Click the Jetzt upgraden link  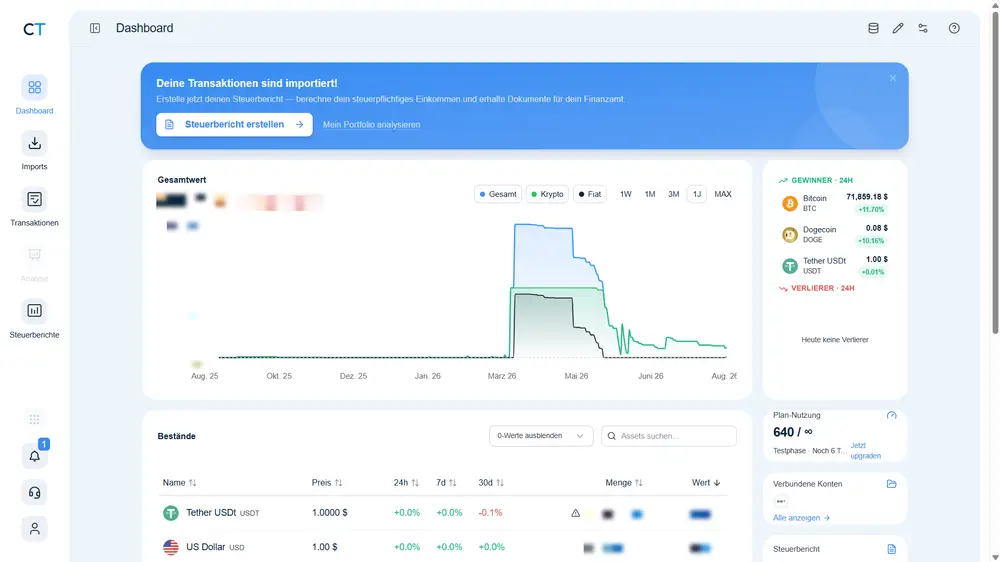(x=865, y=450)
